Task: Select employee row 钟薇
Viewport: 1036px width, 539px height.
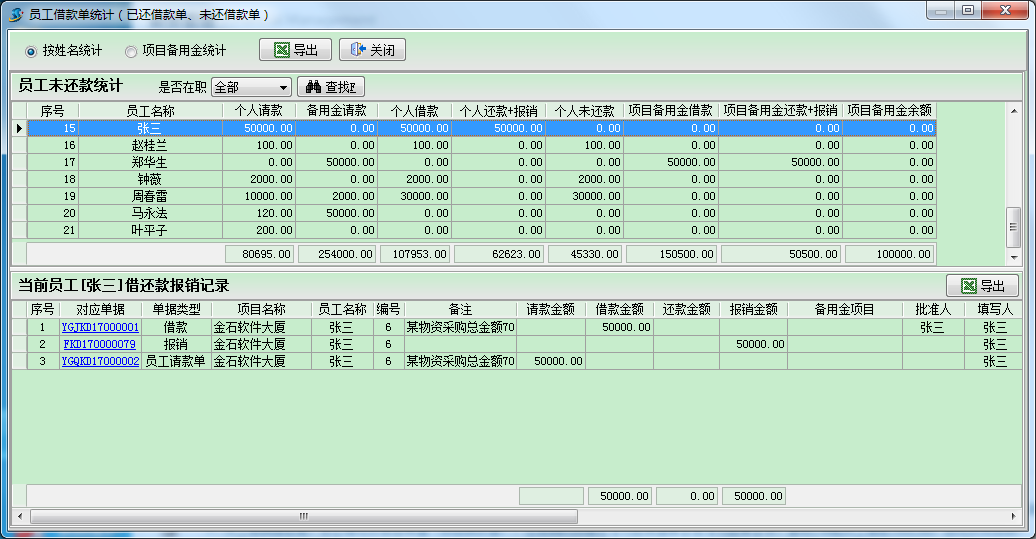Action: (481, 179)
